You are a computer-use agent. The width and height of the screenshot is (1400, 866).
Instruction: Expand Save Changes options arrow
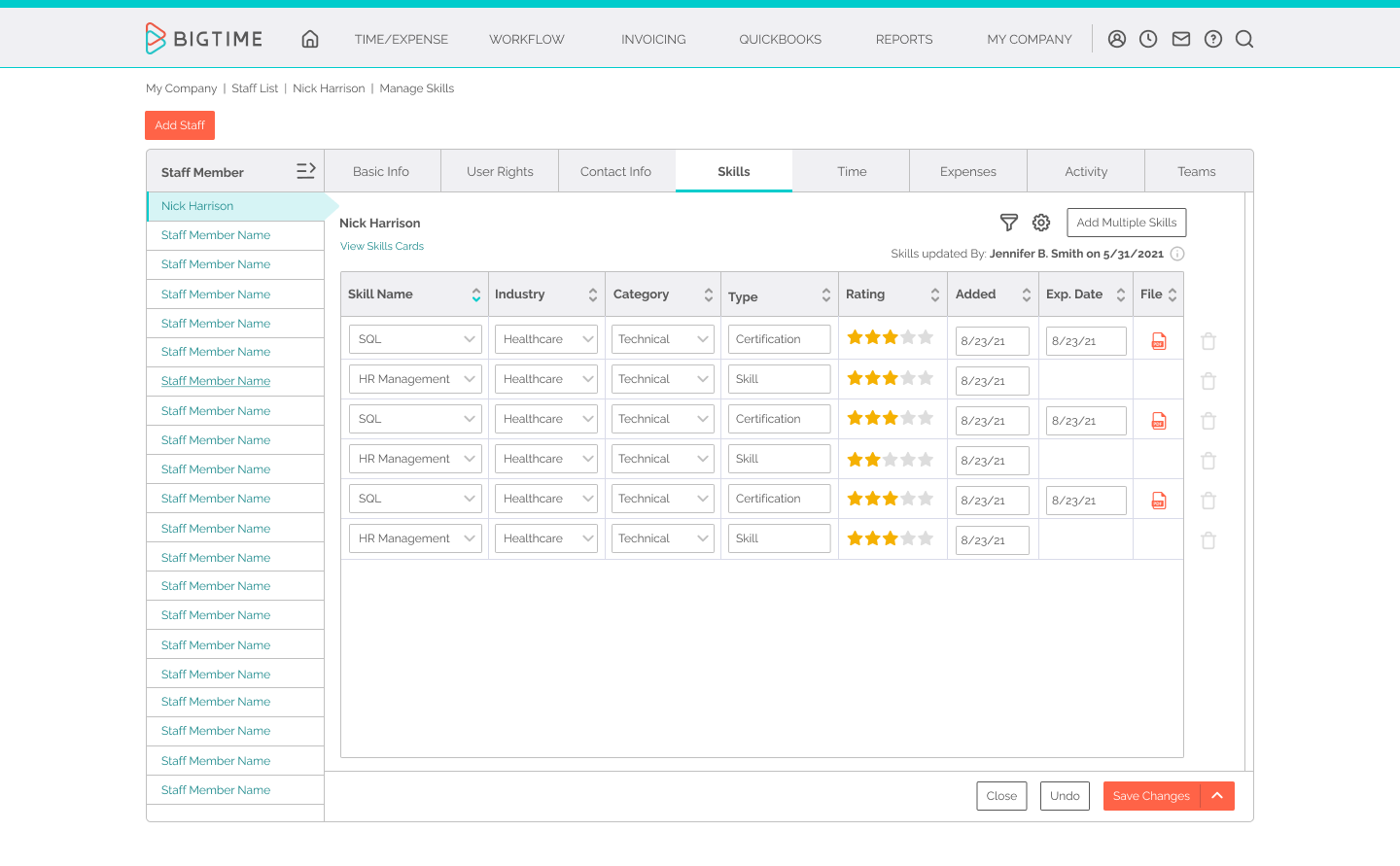pos(1217,796)
